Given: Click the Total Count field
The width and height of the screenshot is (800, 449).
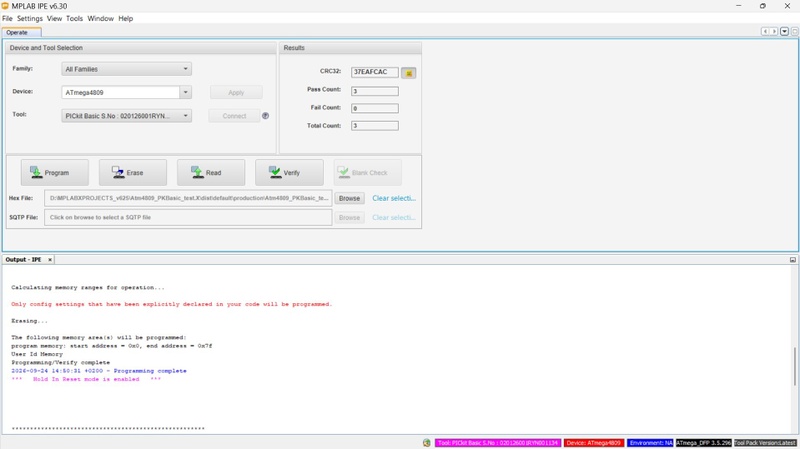Looking at the screenshot, I should (374, 126).
